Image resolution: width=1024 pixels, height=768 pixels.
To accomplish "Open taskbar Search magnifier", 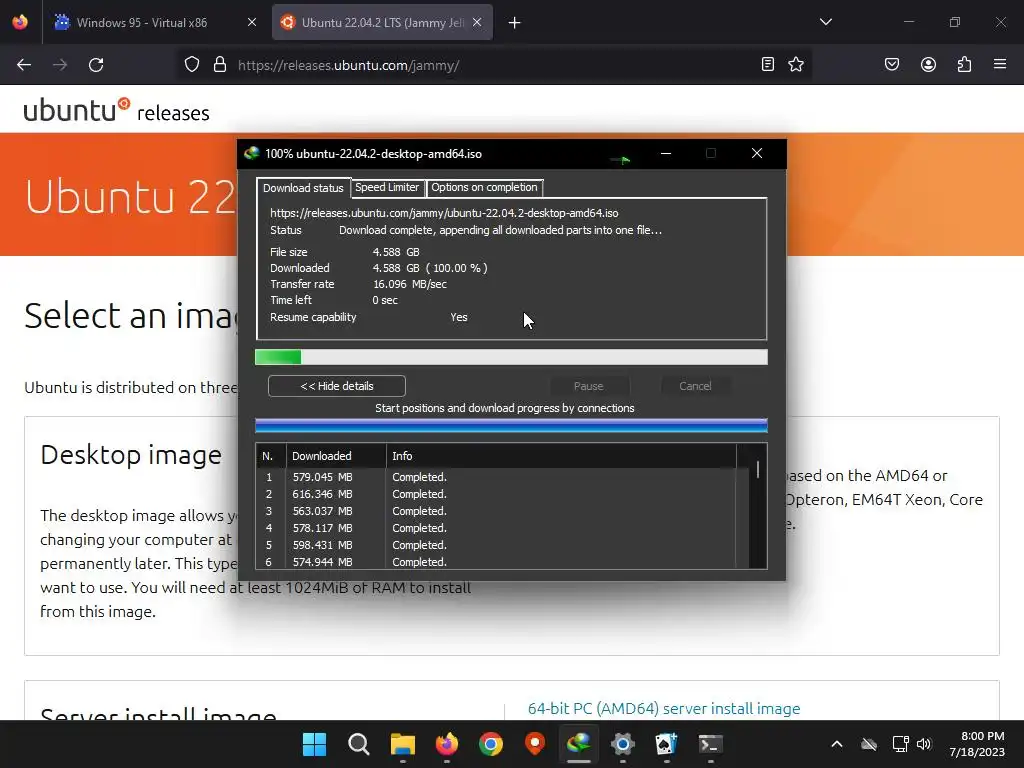I will pos(359,744).
